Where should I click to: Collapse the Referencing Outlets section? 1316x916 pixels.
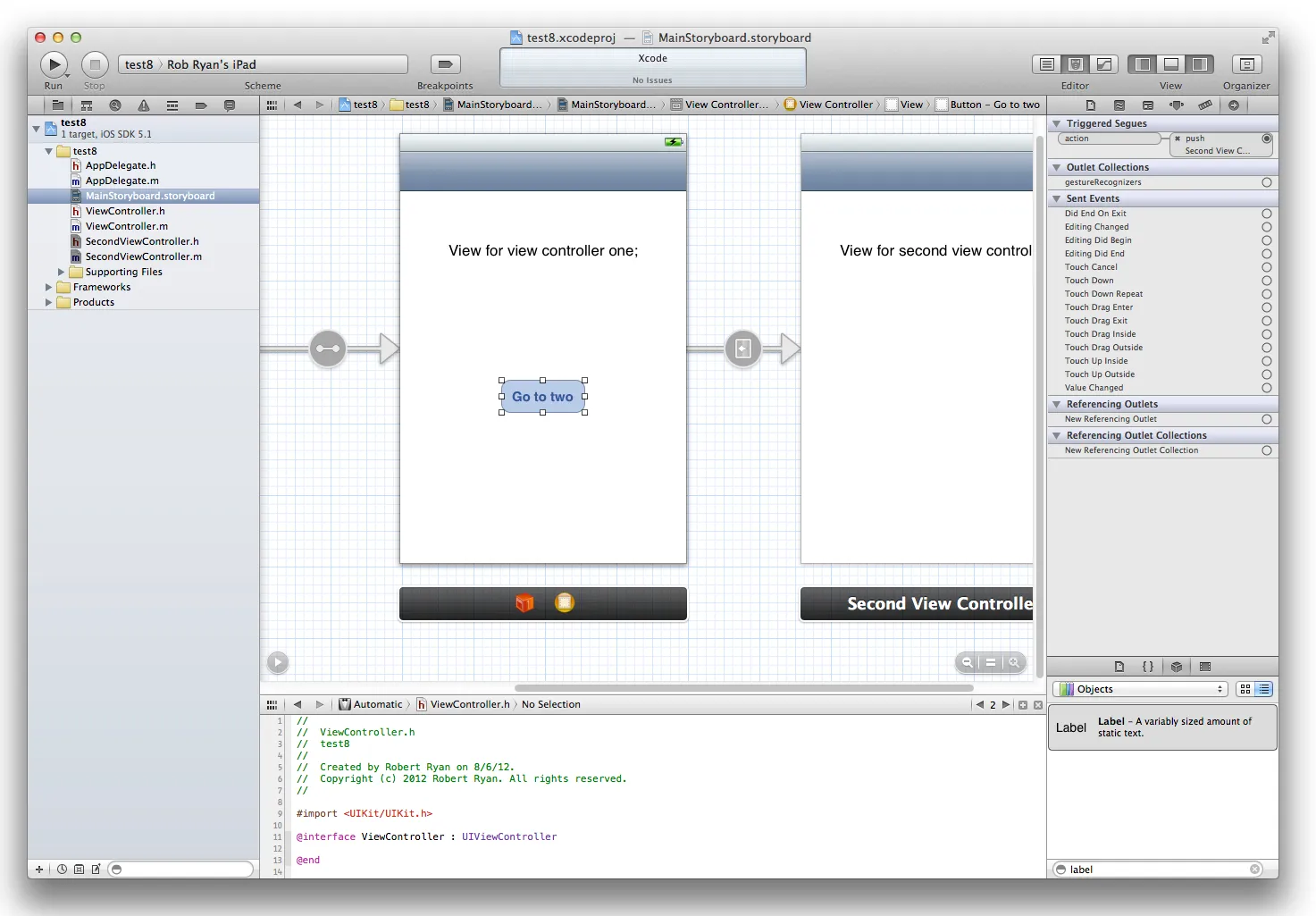pos(1057,404)
